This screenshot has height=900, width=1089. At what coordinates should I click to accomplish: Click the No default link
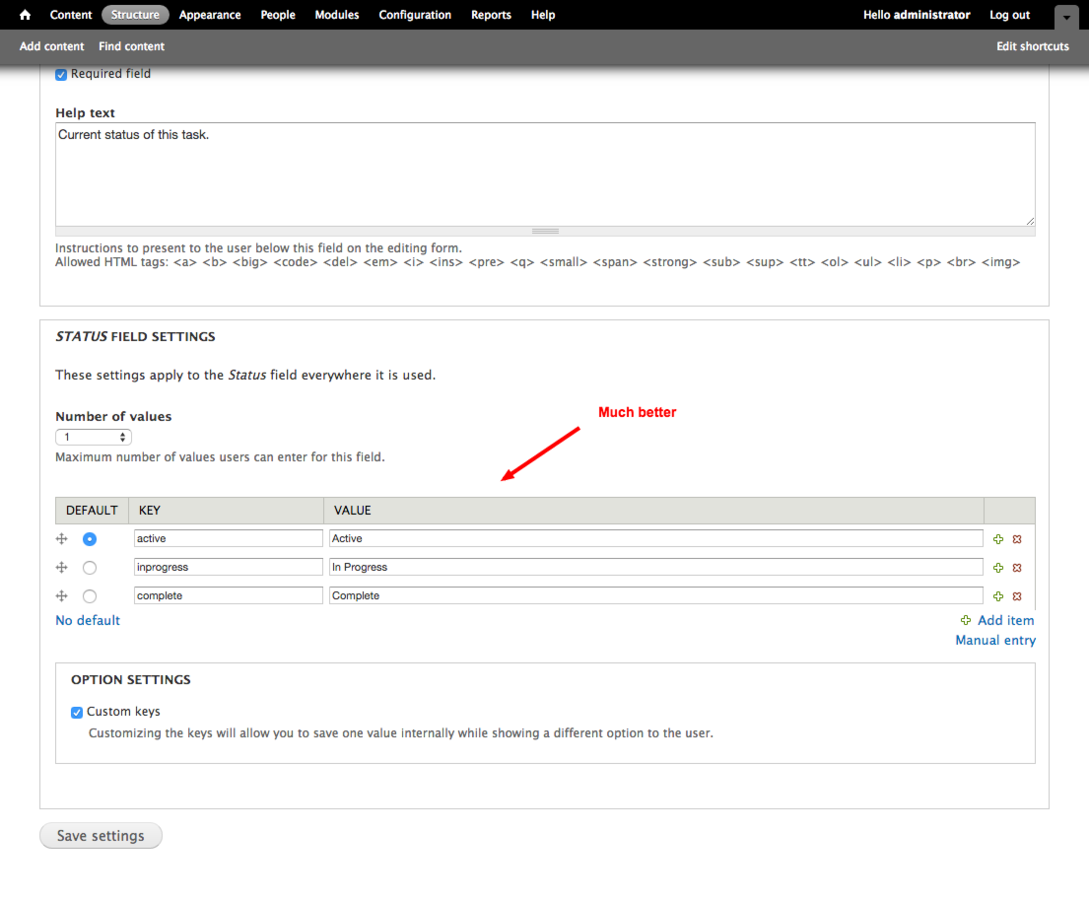(x=88, y=620)
